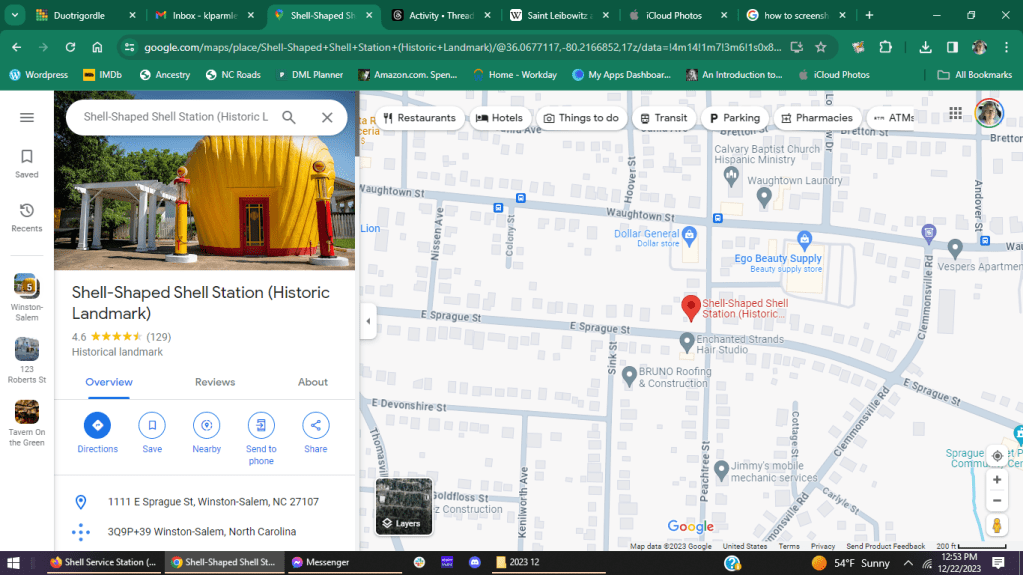Zoom in on the map

[996, 480]
